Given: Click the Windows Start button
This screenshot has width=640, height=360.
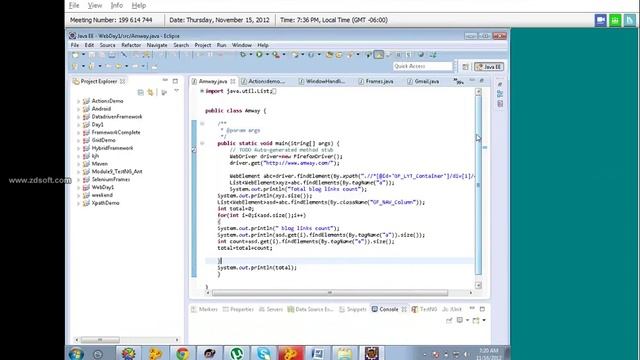Looking at the screenshot, I should tap(76, 353).
